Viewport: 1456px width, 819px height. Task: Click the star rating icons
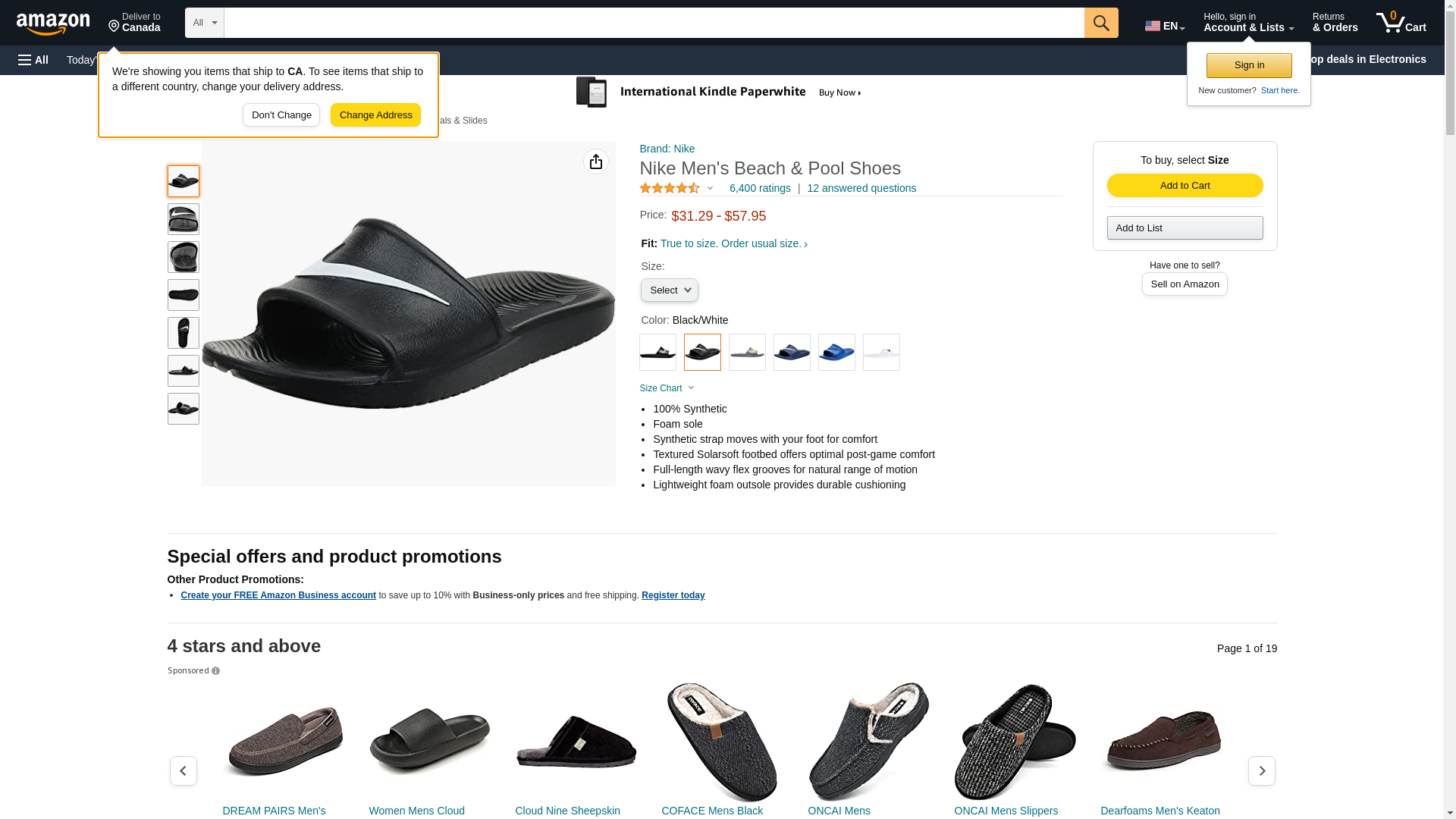[670, 188]
